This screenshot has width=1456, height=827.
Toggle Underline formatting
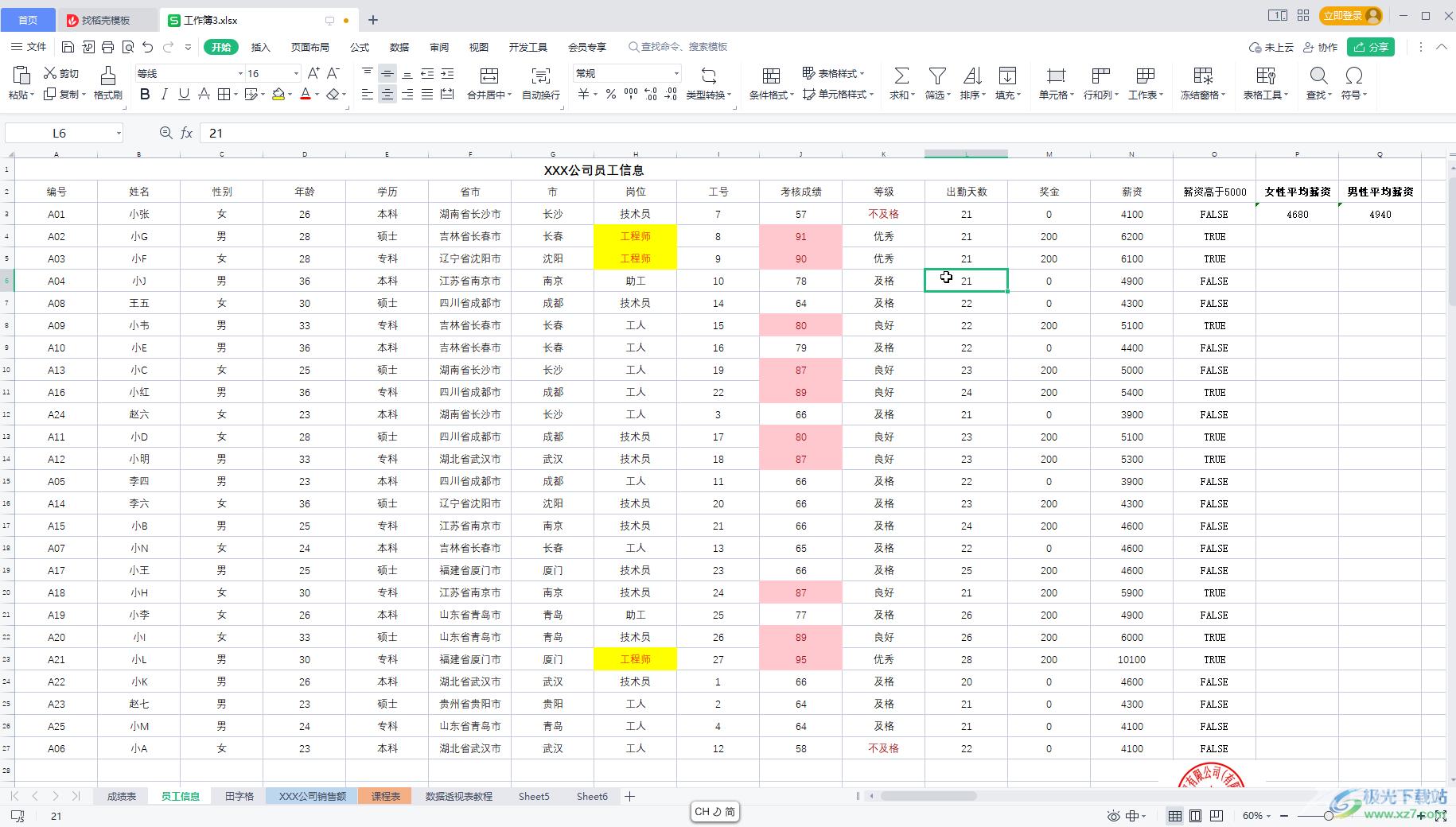(184, 94)
